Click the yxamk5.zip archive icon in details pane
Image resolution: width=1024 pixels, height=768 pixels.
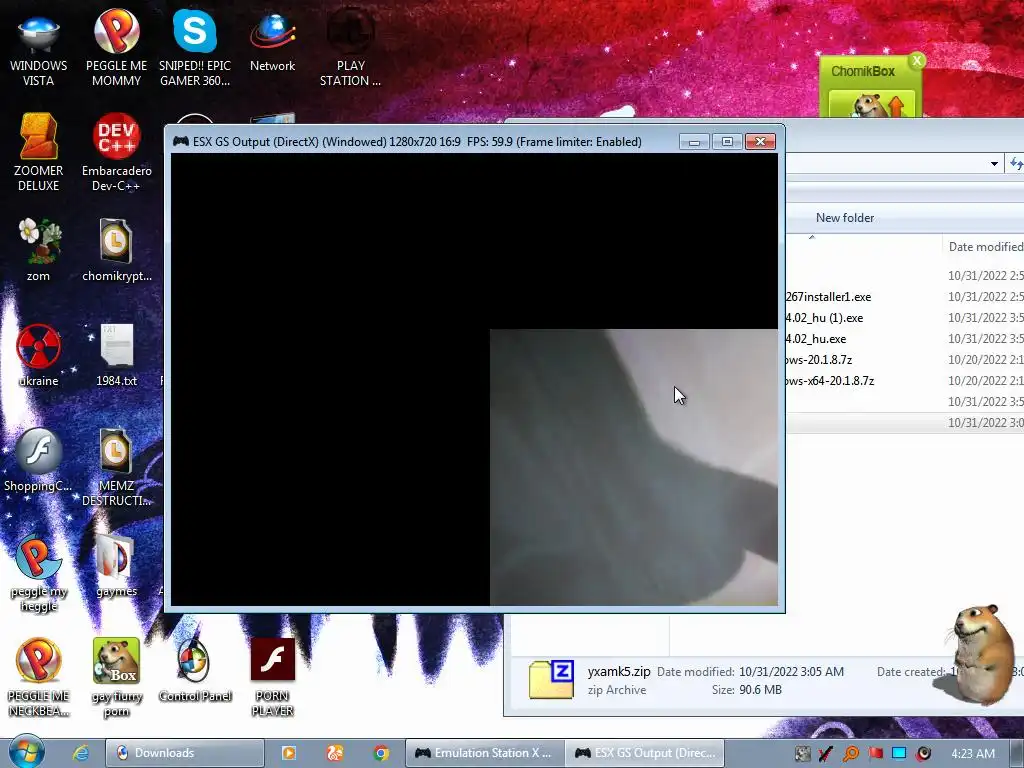[x=551, y=679]
